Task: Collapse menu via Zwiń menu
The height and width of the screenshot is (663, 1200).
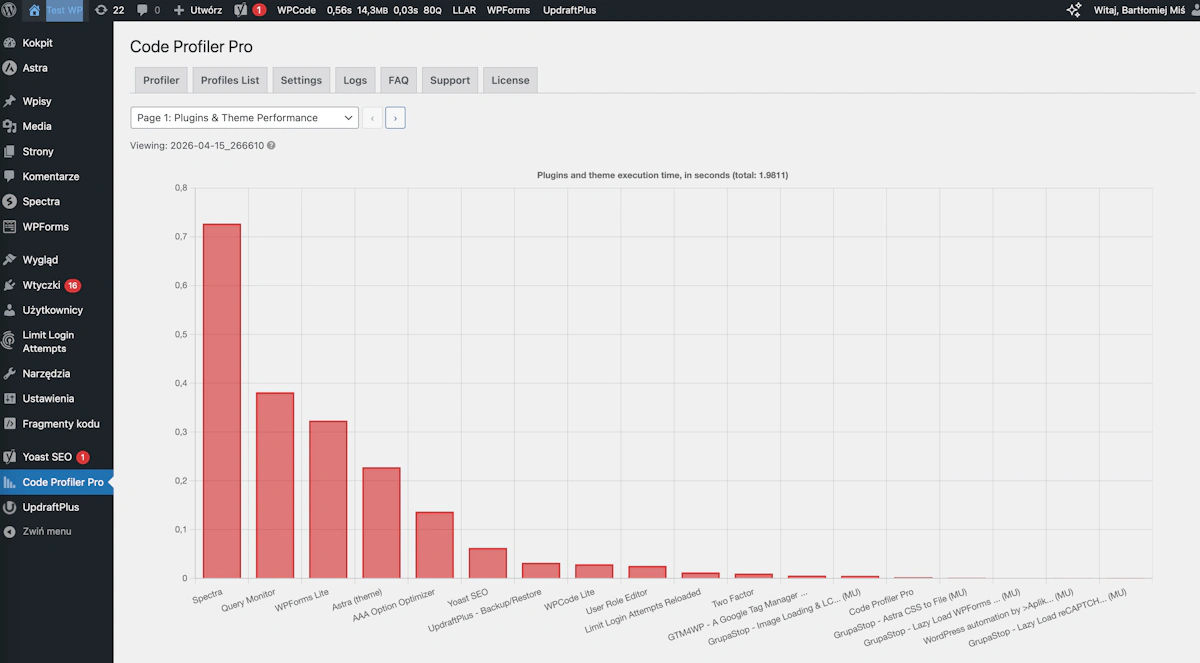Action: tap(47, 531)
